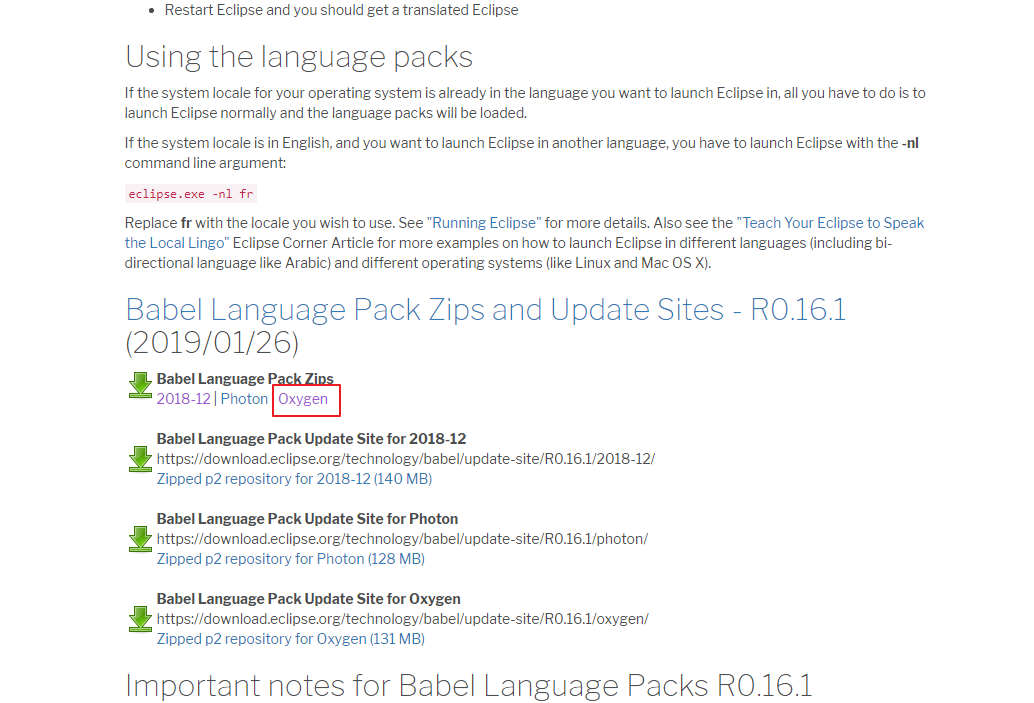This screenshot has width=1034, height=703.
Task: Open the Oxygen language pack zips link
Action: point(303,399)
